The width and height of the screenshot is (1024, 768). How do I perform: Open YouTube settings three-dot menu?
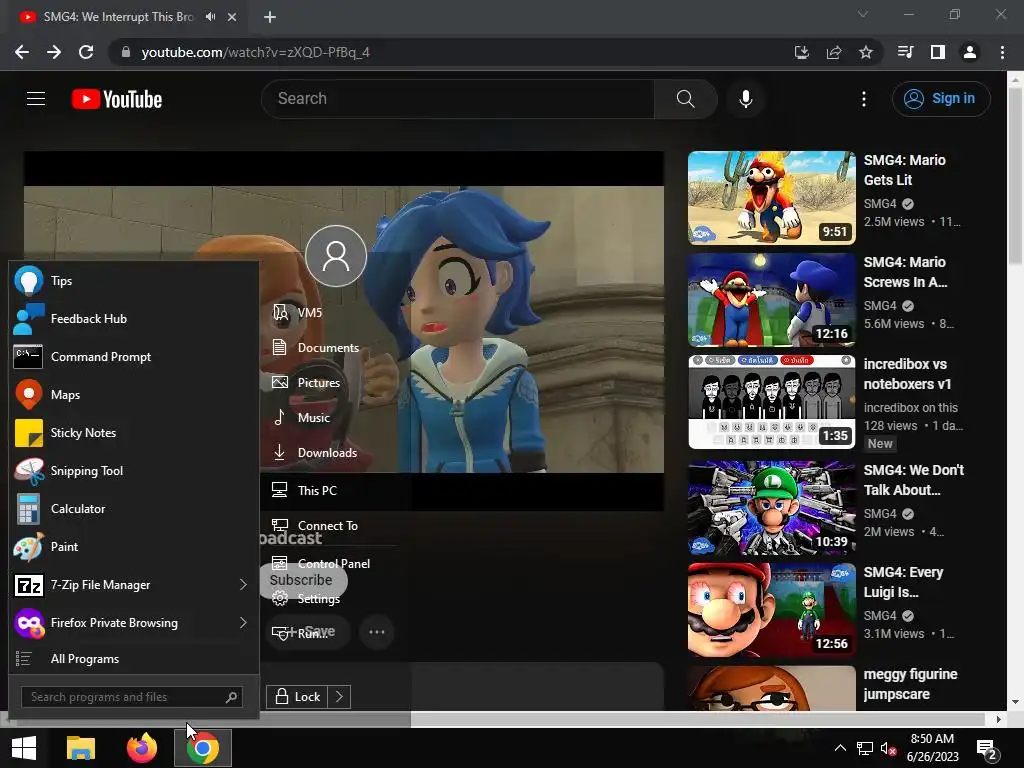(864, 99)
